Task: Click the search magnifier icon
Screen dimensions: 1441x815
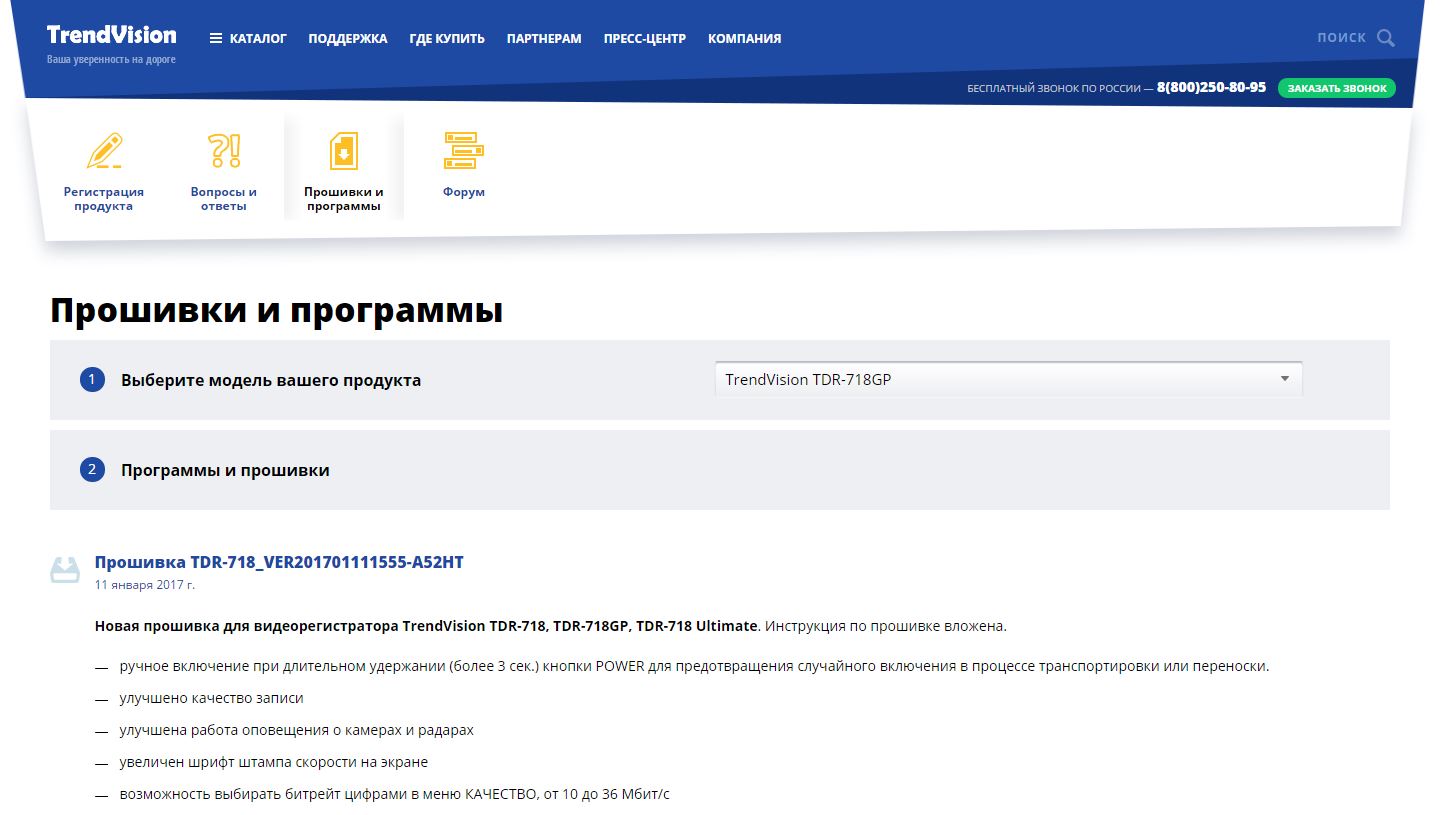Action: coord(1385,38)
